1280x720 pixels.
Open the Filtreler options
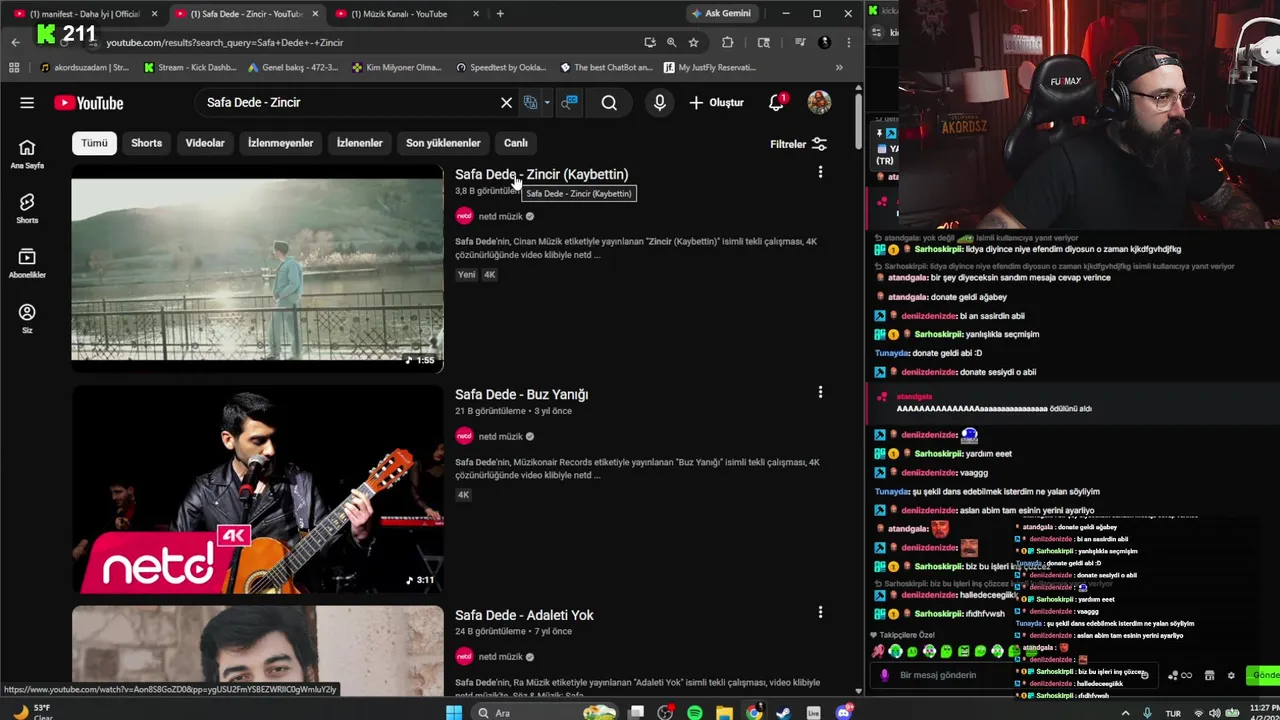pyautogui.click(x=798, y=144)
